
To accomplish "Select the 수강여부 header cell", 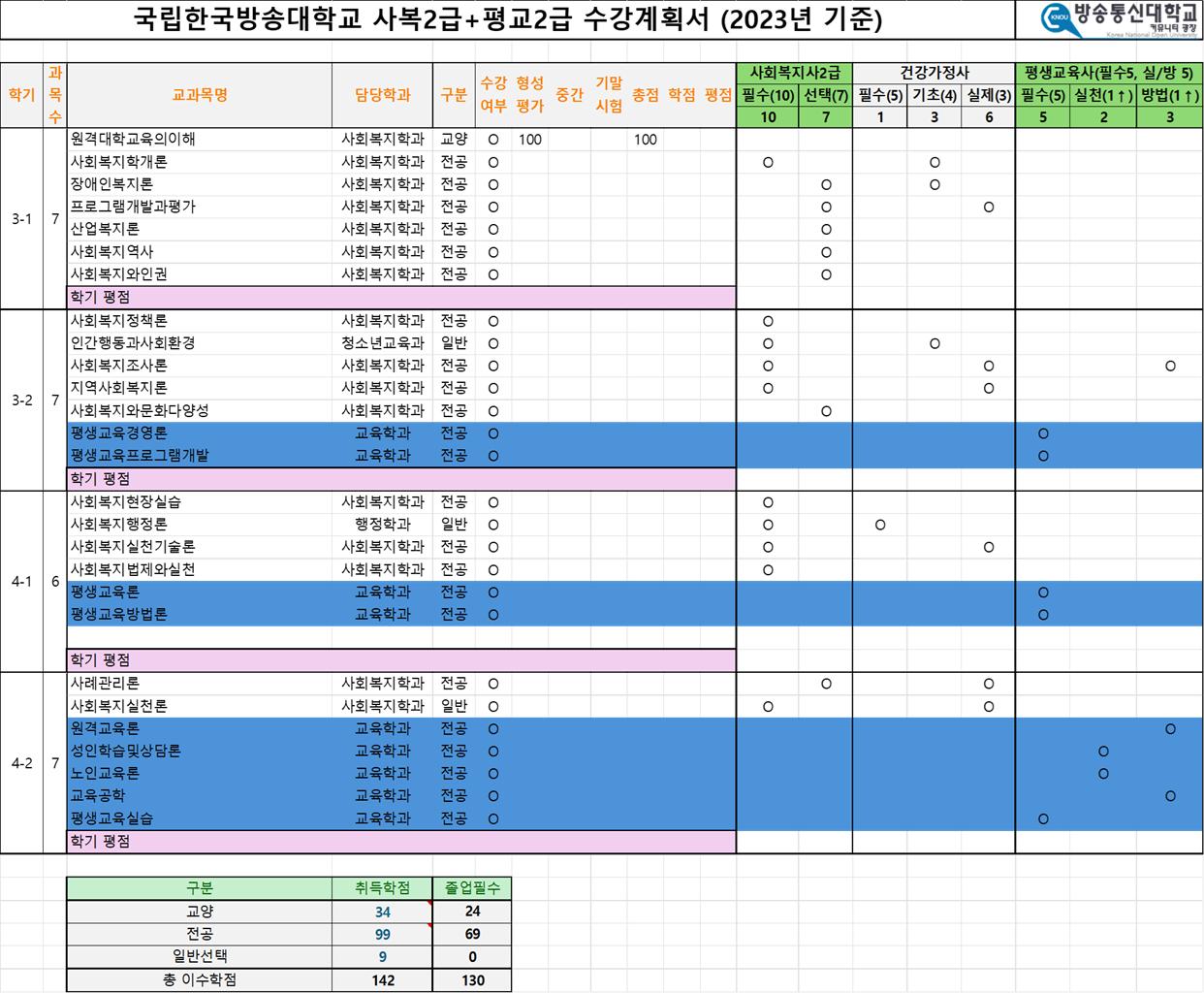I will [x=493, y=95].
